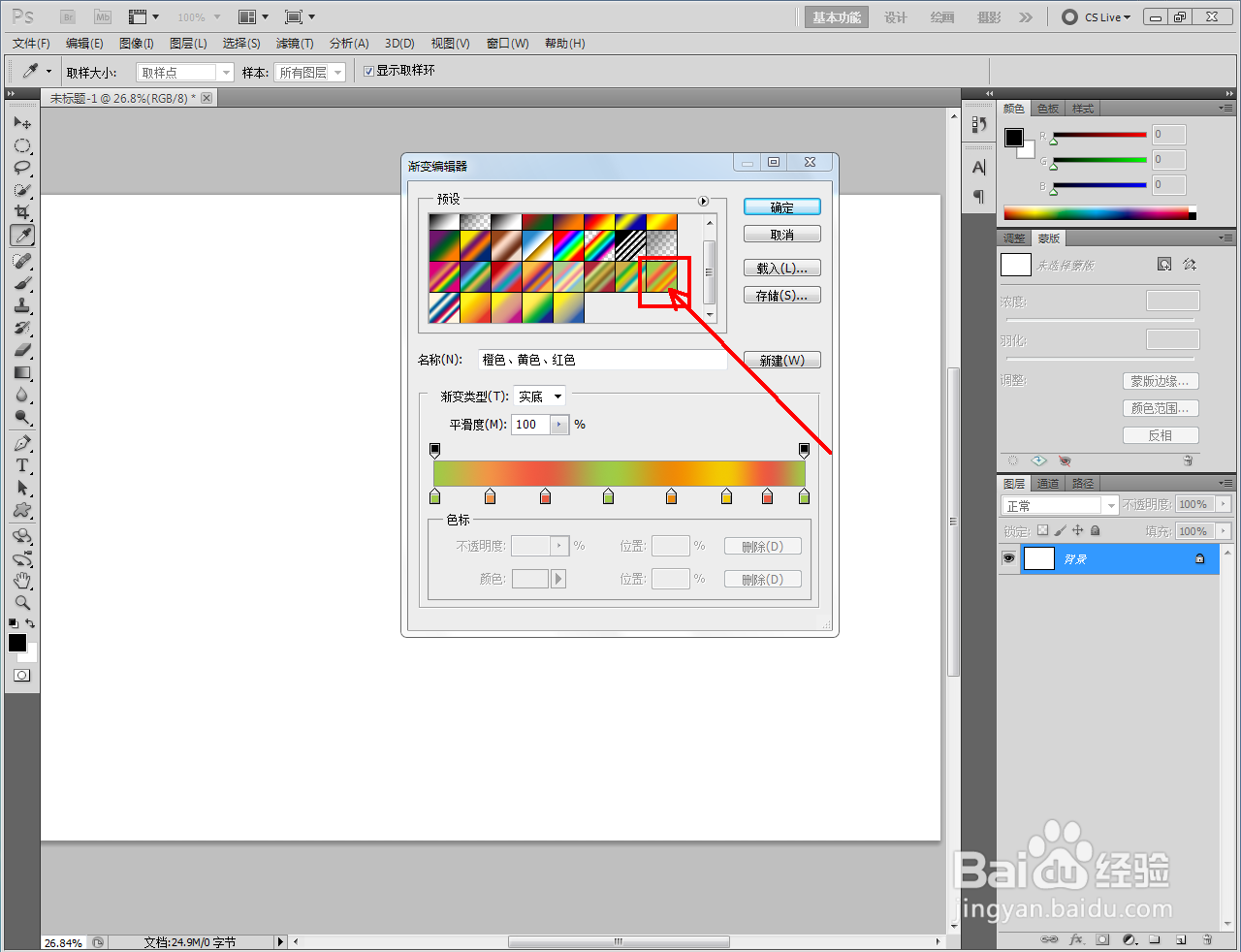This screenshot has height=952, width=1241.
Task: Open the 图像(I) menu
Action: (137, 43)
